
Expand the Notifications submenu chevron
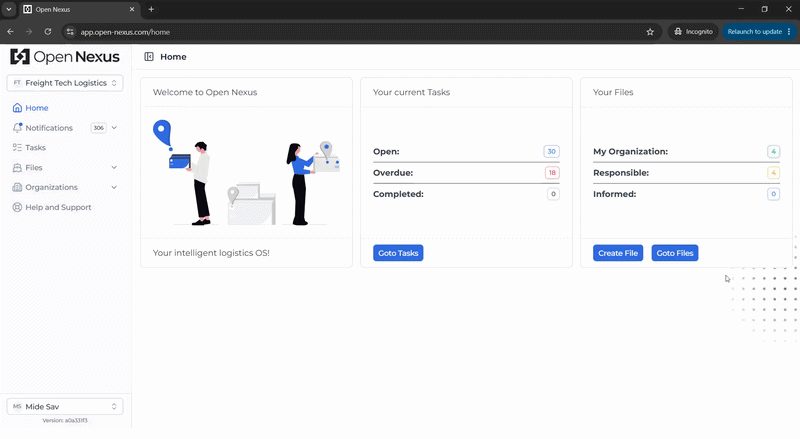114,128
